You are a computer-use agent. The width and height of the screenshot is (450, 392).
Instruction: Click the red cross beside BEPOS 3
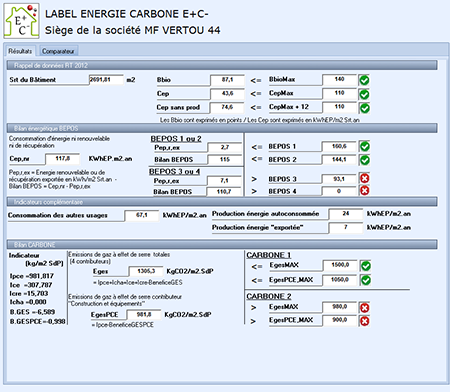(365, 178)
